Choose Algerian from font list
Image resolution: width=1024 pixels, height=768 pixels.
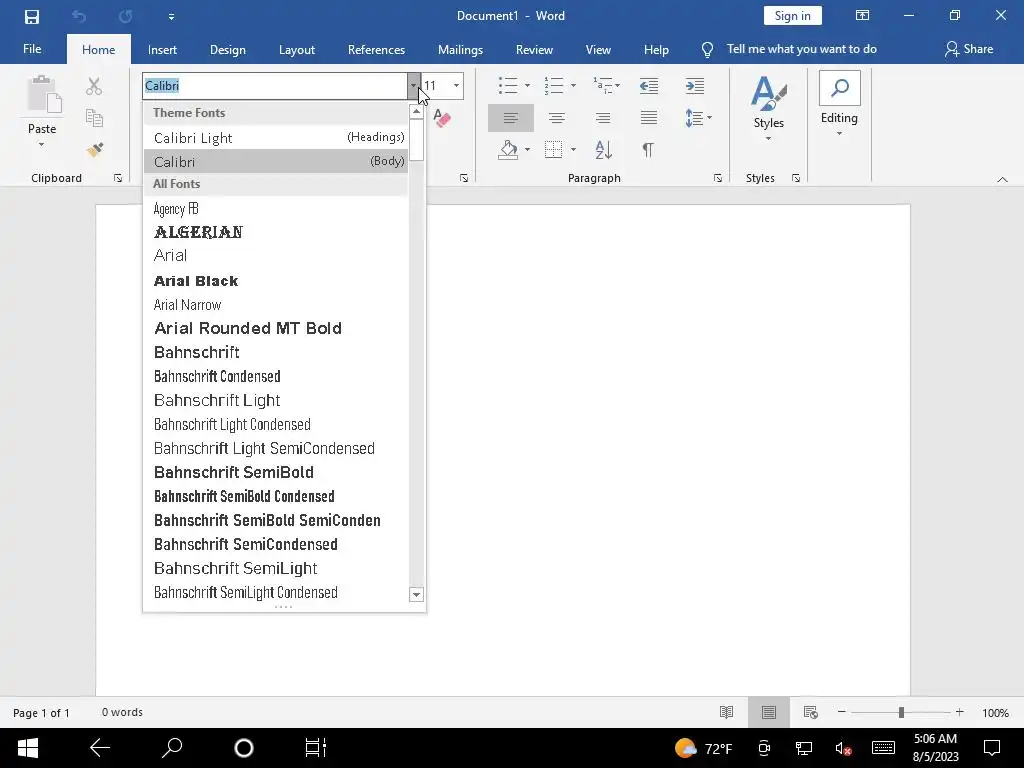tap(276, 232)
